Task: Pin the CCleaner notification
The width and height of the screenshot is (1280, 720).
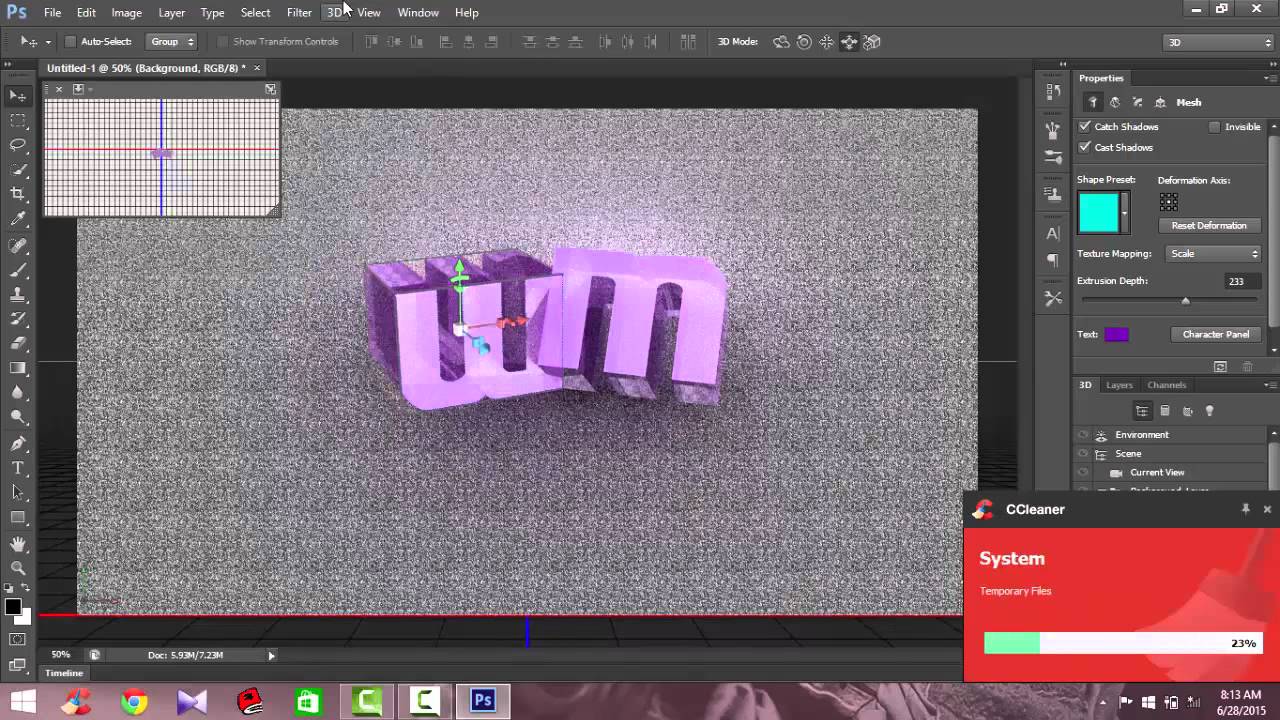Action: [x=1245, y=509]
